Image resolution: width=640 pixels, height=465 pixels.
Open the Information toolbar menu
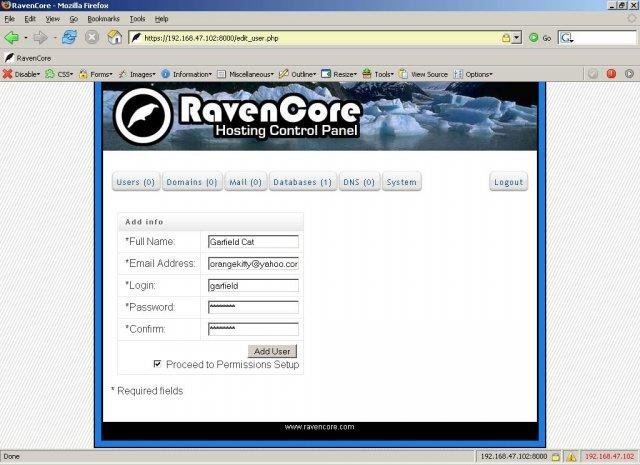(187, 74)
